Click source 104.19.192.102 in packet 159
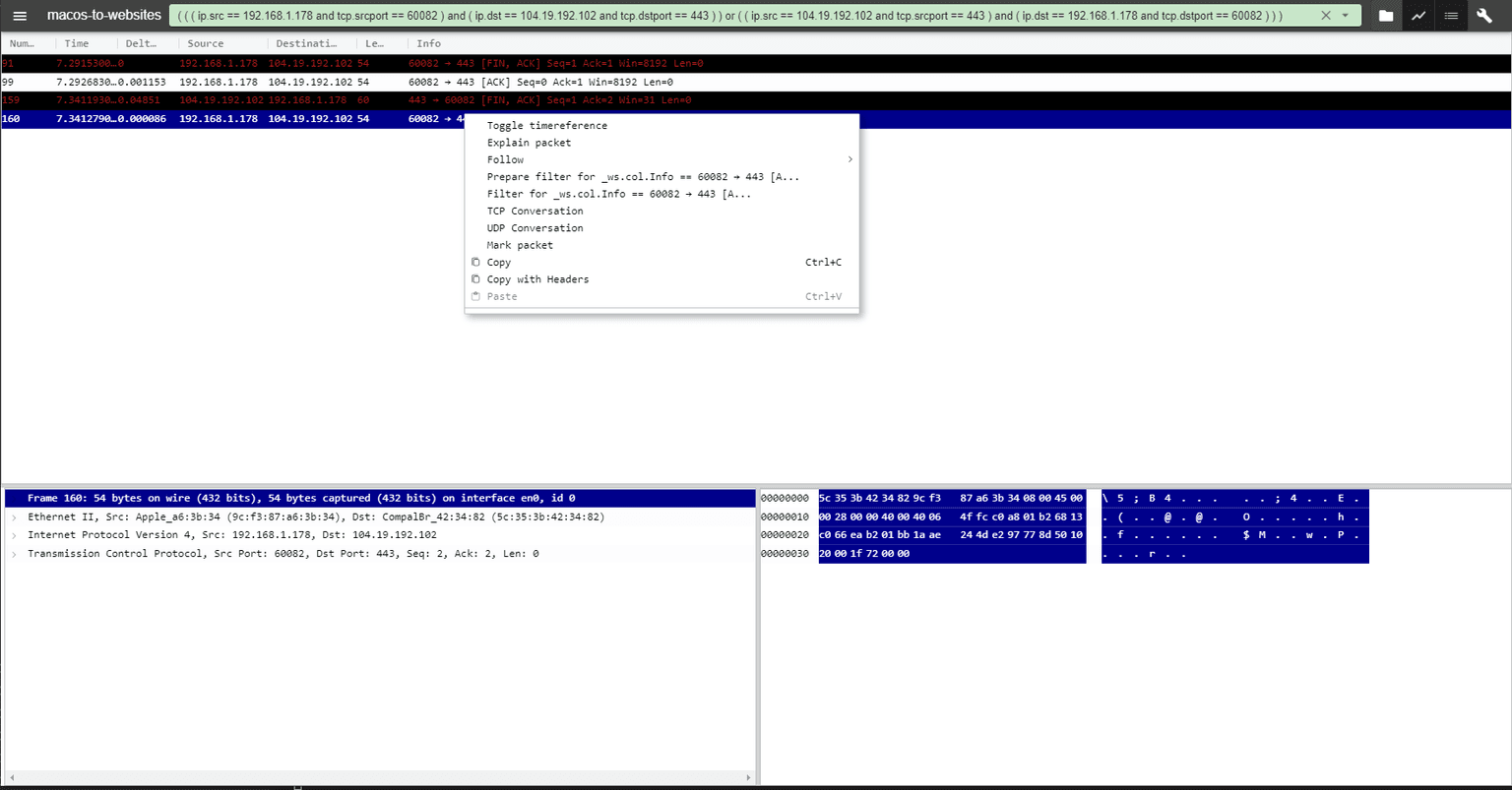The width and height of the screenshot is (1512, 790). 221,100
